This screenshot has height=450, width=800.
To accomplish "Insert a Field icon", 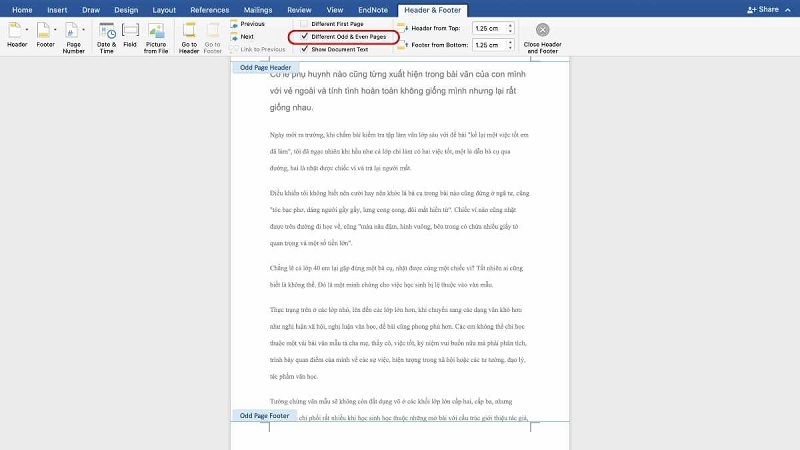I will click(130, 31).
